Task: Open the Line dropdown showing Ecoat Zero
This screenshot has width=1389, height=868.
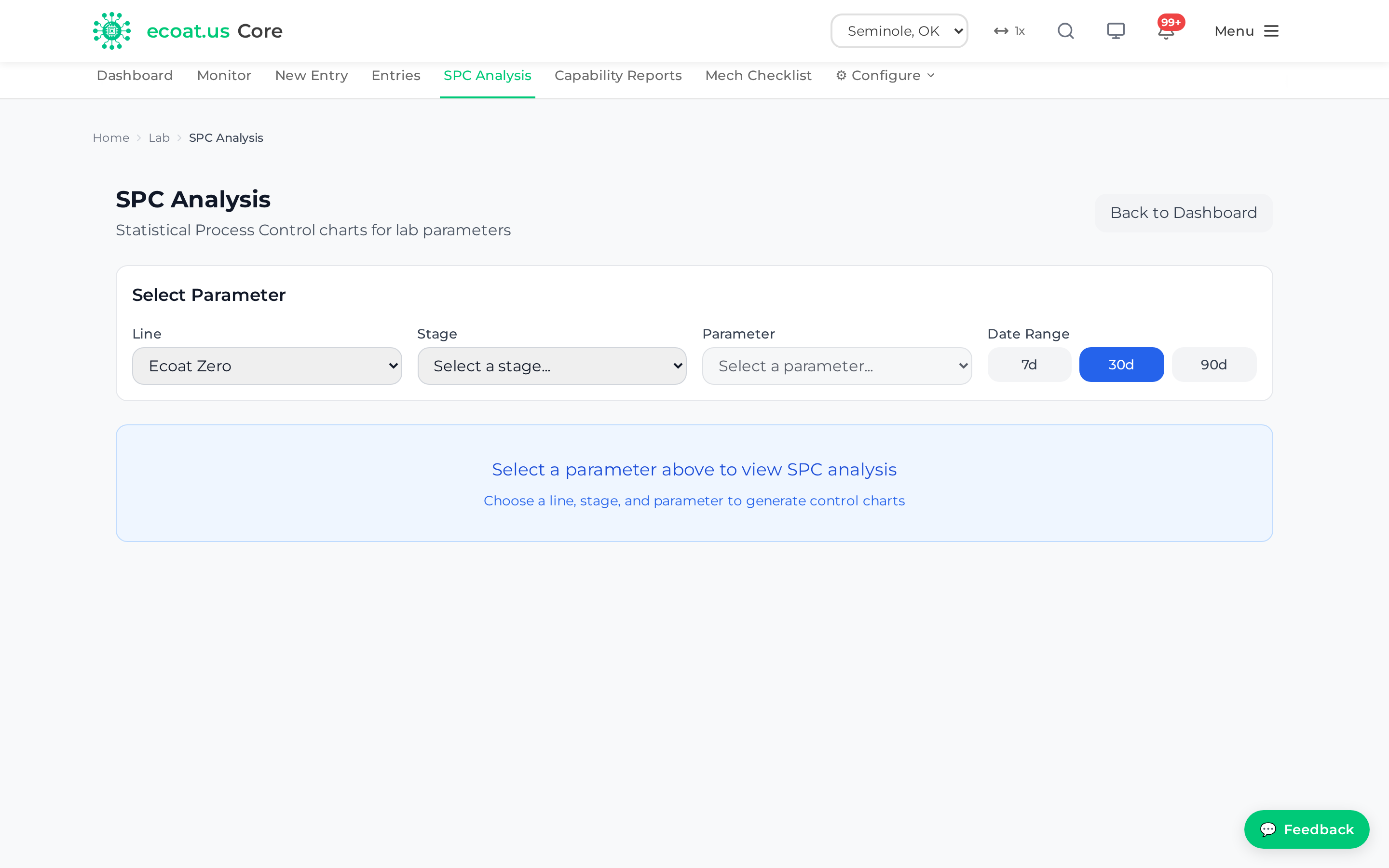Action: [x=267, y=366]
